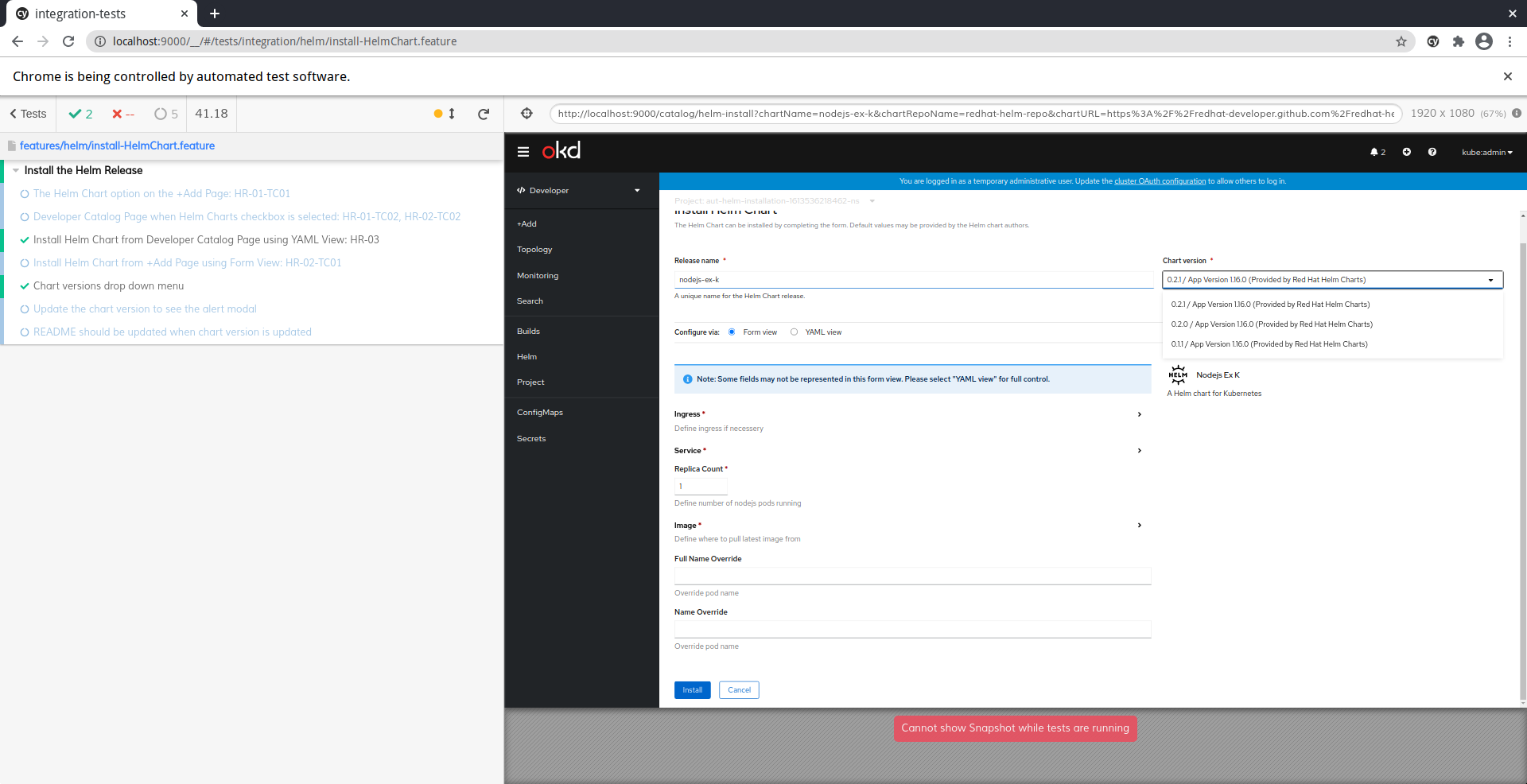
Task: Open the OKD hamburger navigation menu
Action: click(523, 152)
